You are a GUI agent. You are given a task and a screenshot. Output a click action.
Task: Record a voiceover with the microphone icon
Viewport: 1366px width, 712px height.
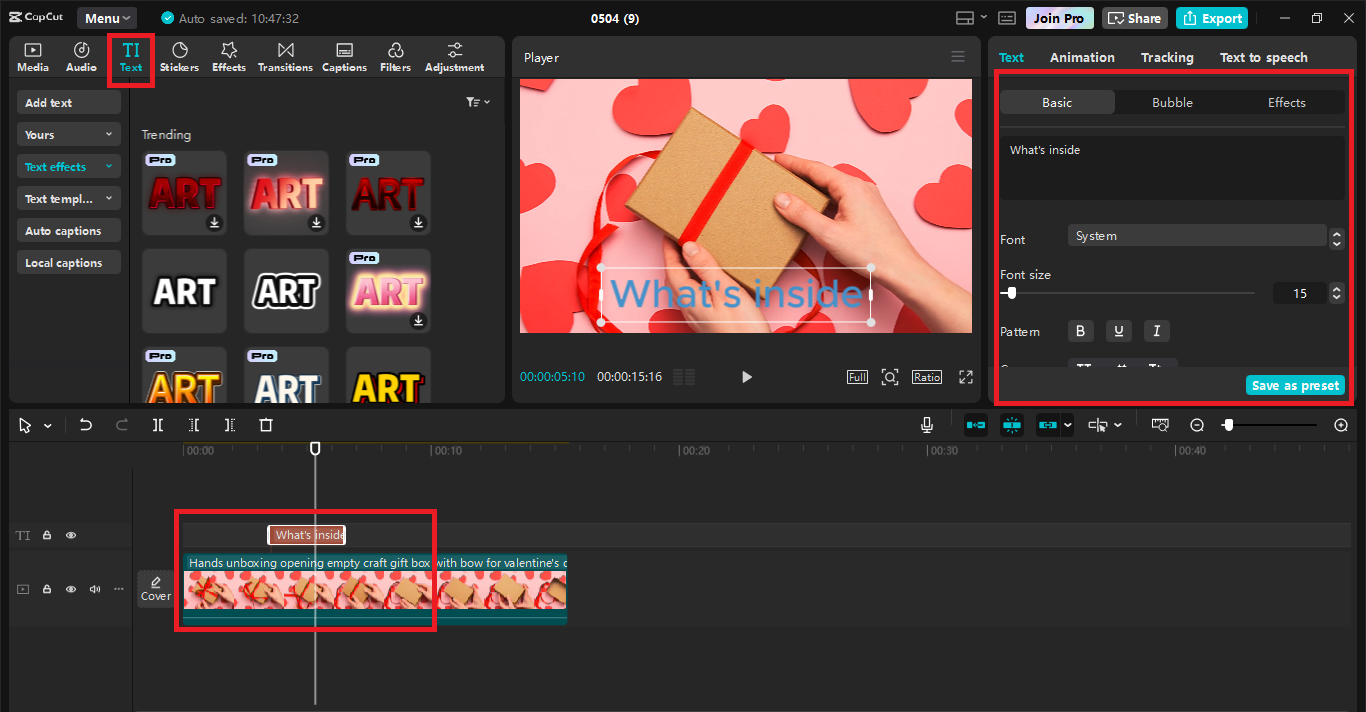[926, 424]
